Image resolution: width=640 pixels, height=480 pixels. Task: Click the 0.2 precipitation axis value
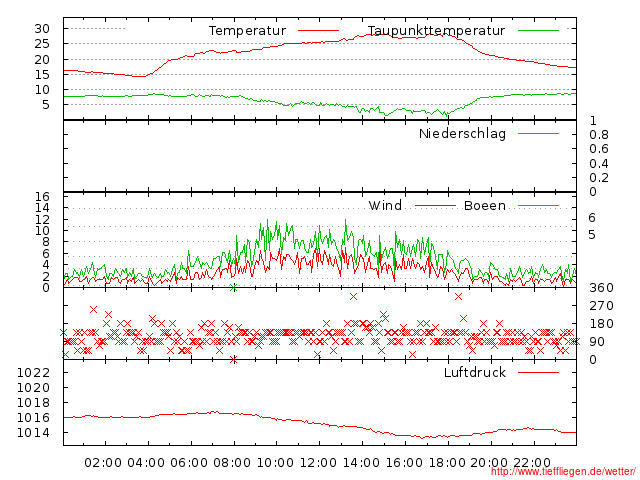coord(599,178)
